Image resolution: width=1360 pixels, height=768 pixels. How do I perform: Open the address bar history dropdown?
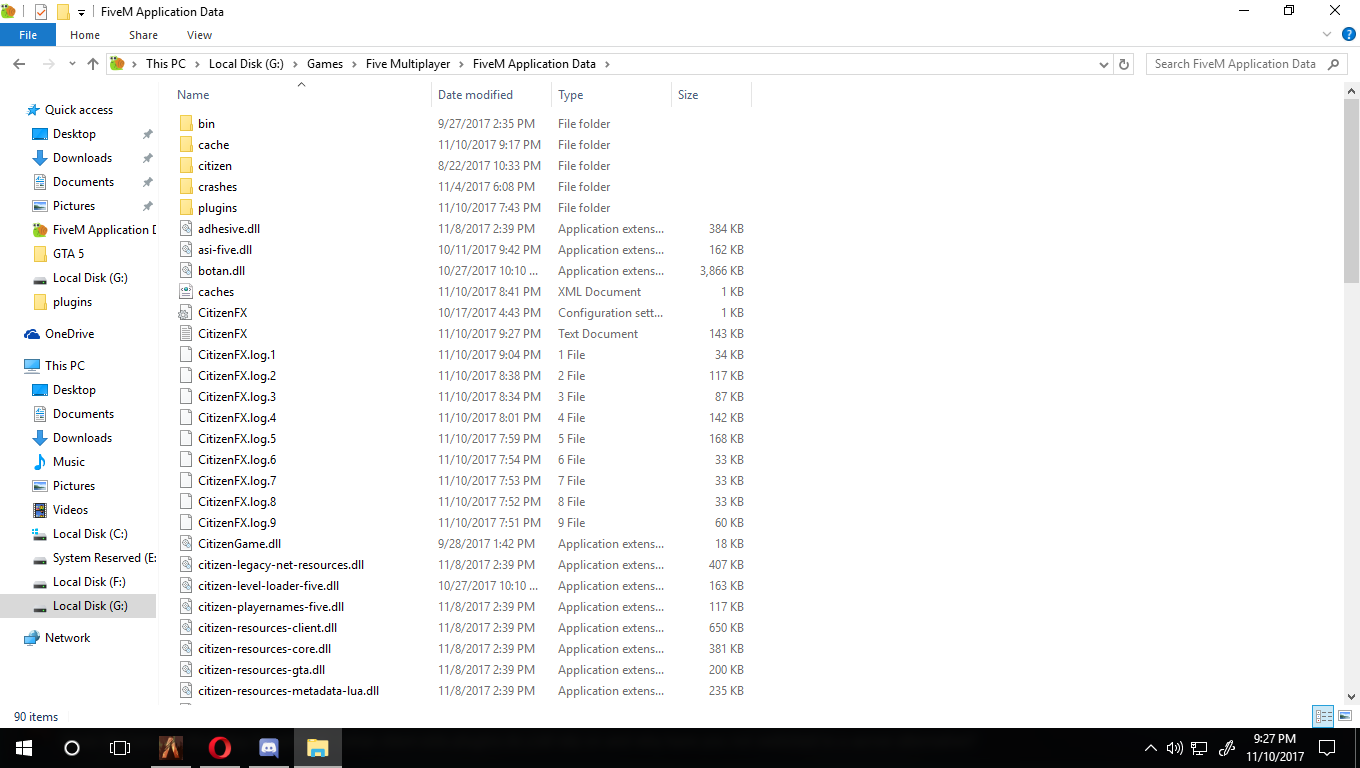coord(1104,64)
